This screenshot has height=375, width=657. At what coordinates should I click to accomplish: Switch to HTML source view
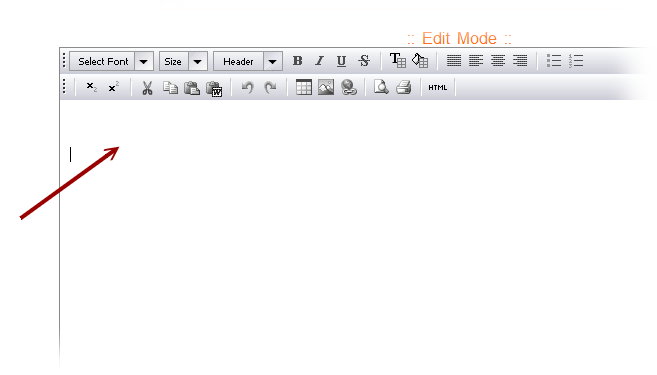point(437,88)
